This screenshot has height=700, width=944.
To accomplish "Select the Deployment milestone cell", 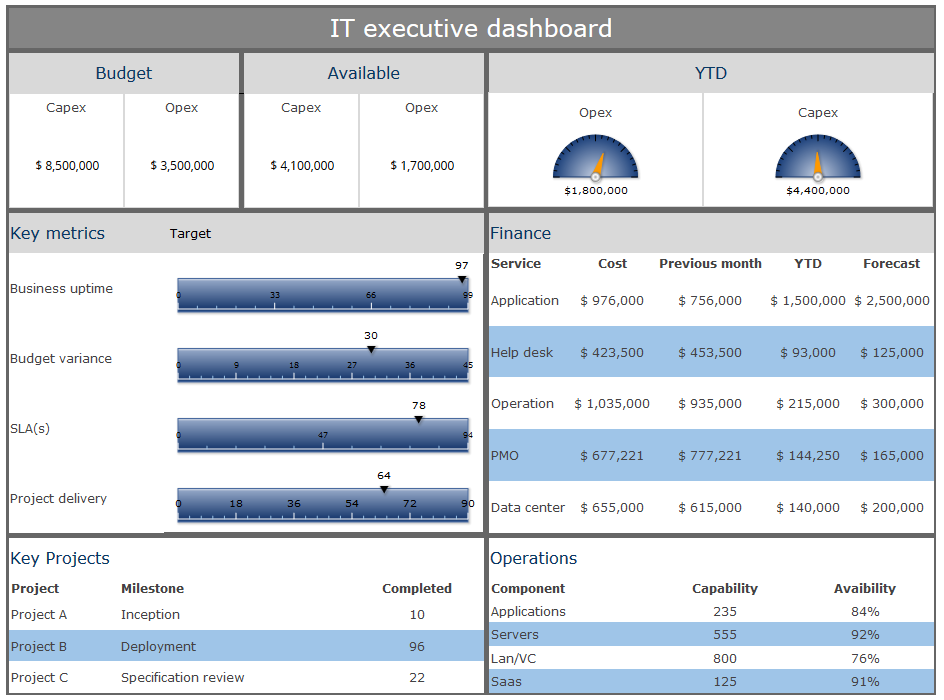I will click(158, 646).
